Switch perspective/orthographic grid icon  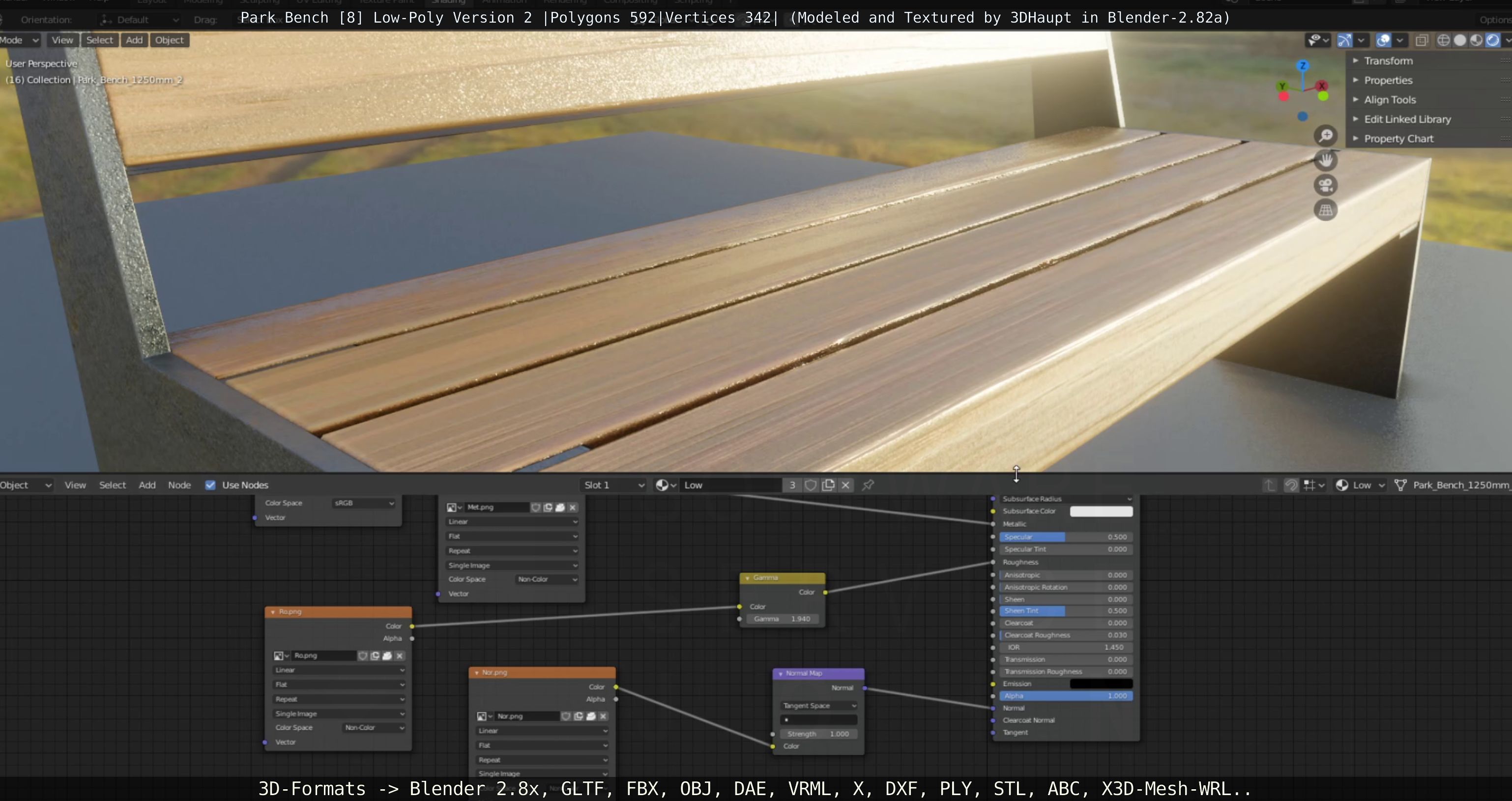tap(1325, 210)
